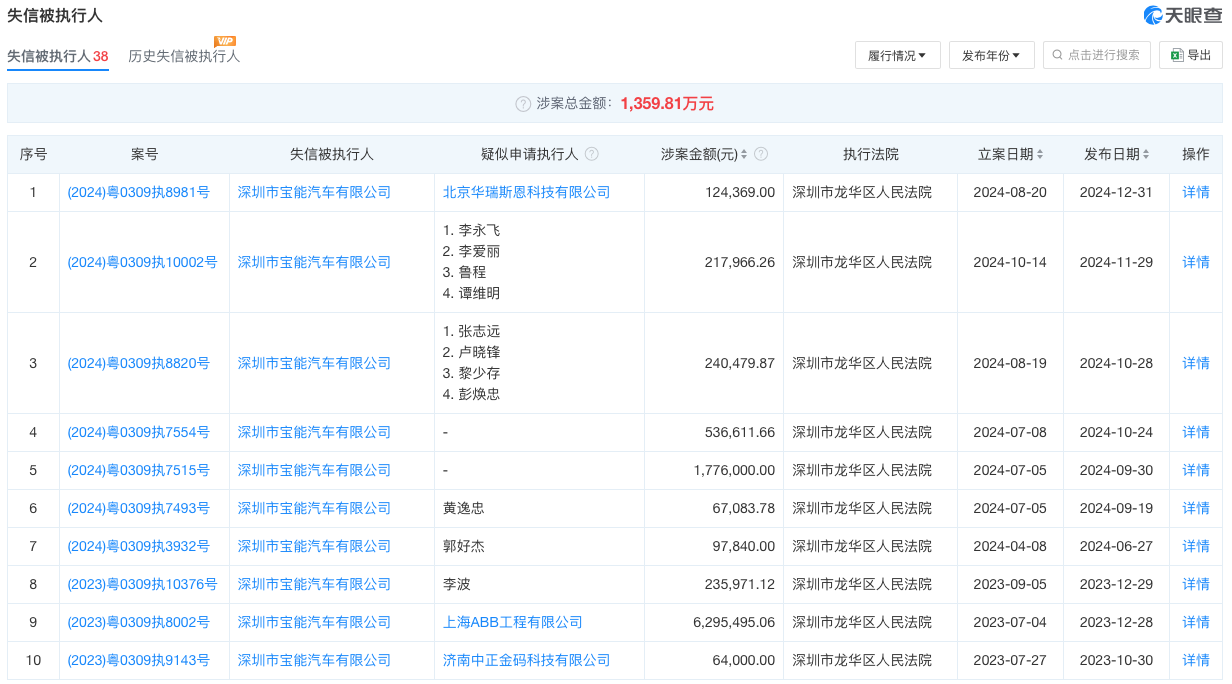Open case (2024)粤0309执10002号
This screenshot has height=684, width=1232.
(x=142, y=262)
